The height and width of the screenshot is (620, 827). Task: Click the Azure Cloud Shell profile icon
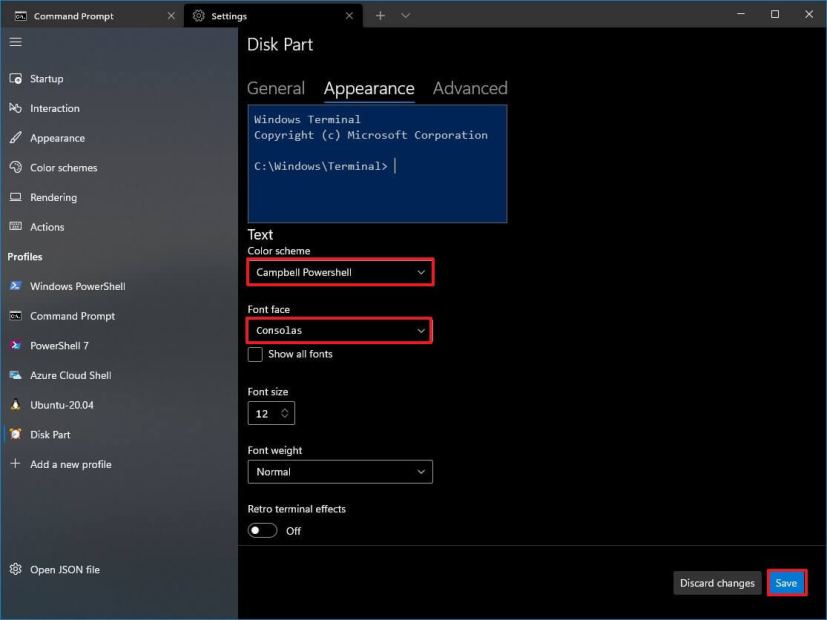15,375
